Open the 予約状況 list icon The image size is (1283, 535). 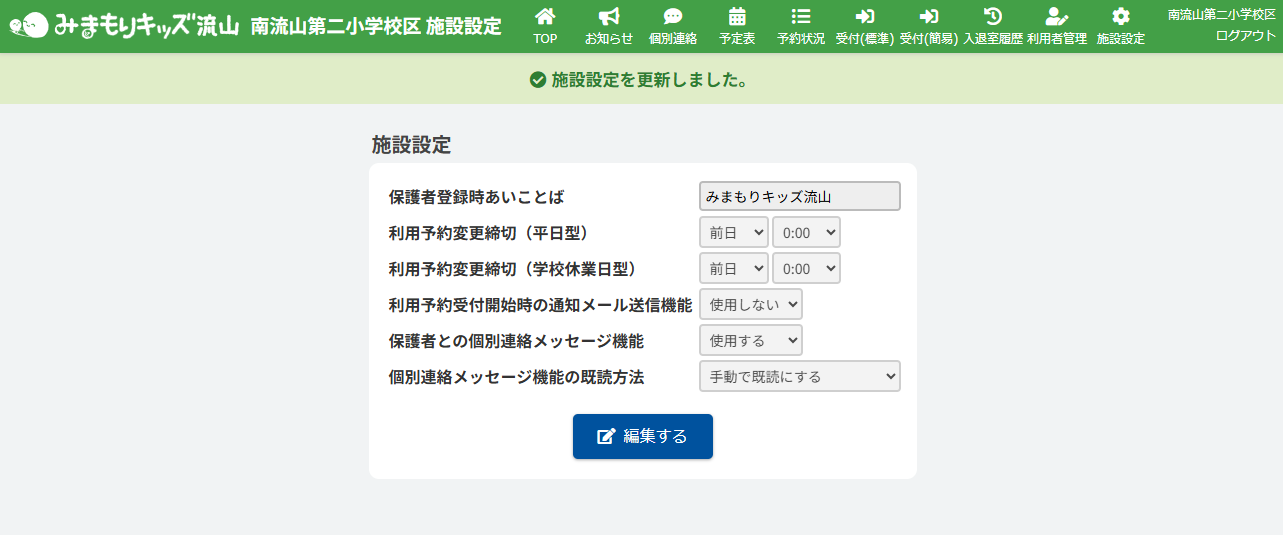click(800, 16)
